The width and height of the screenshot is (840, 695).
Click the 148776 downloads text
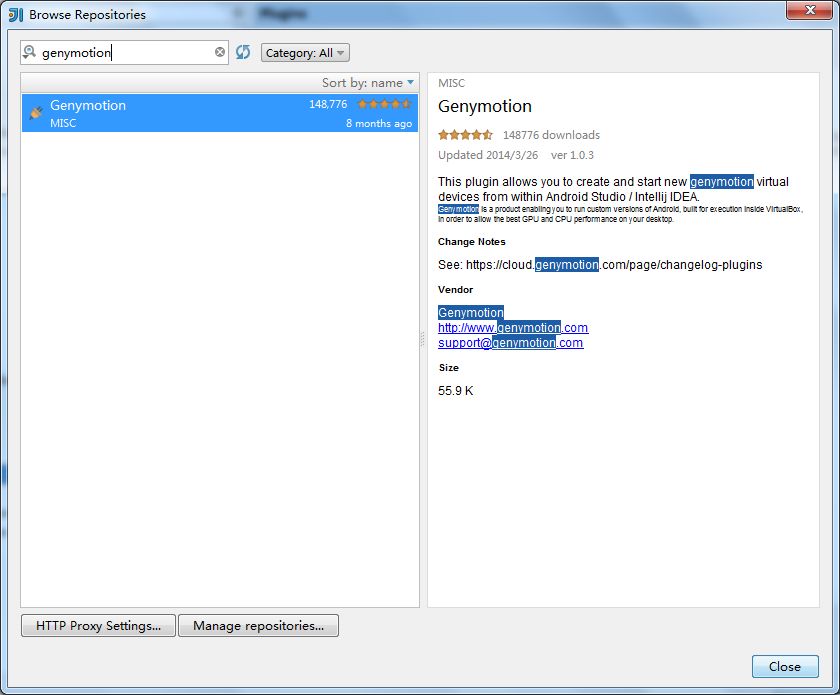551,135
